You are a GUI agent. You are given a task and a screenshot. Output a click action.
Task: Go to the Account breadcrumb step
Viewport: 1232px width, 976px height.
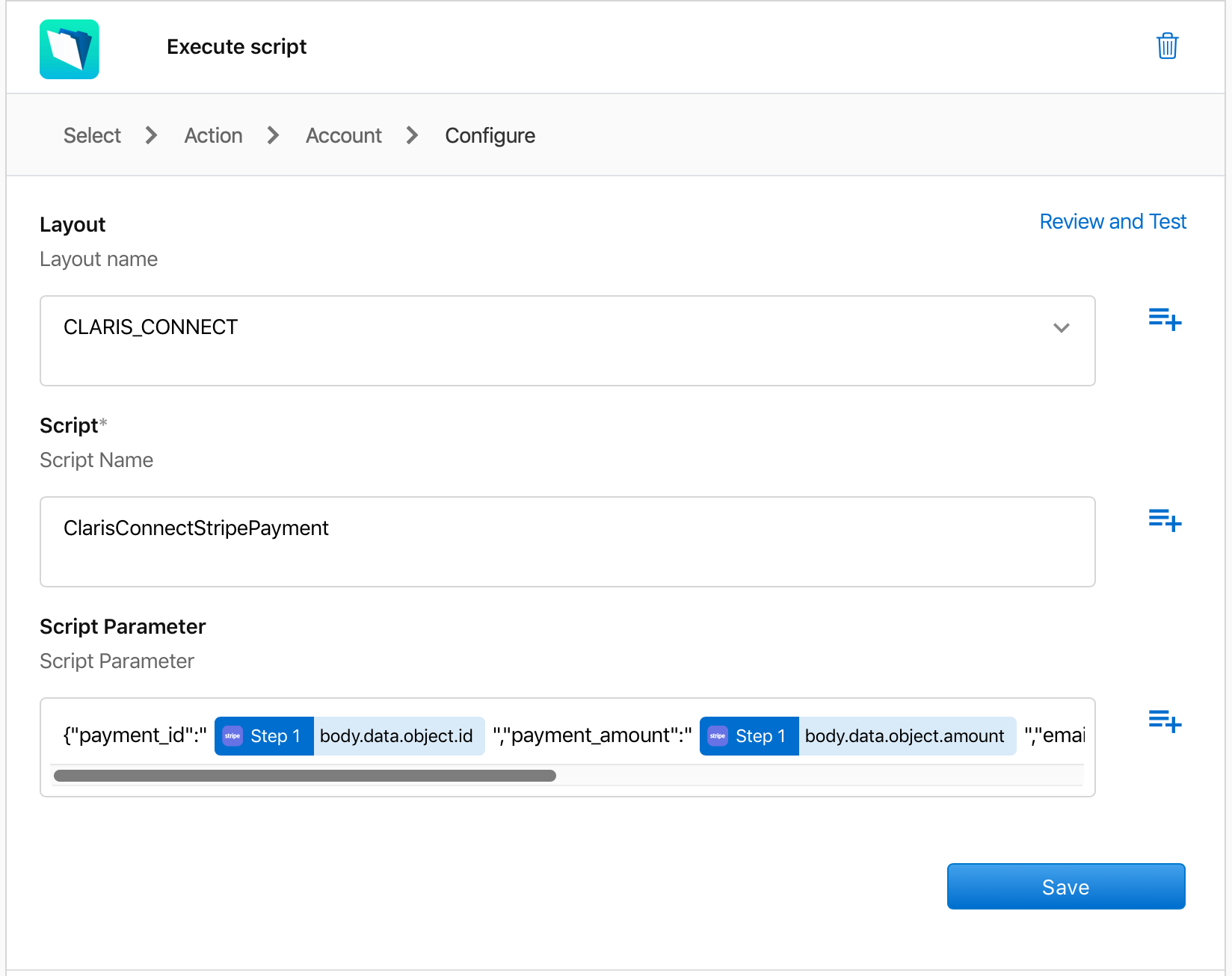click(343, 135)
